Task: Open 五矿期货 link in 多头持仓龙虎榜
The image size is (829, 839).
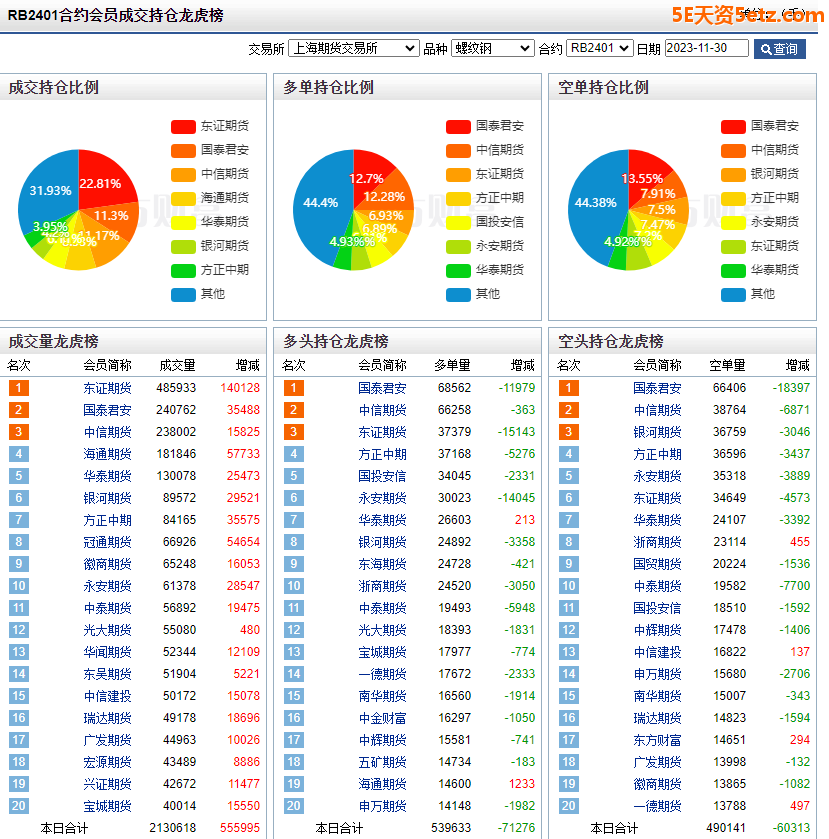Action: tap(382, 762)
